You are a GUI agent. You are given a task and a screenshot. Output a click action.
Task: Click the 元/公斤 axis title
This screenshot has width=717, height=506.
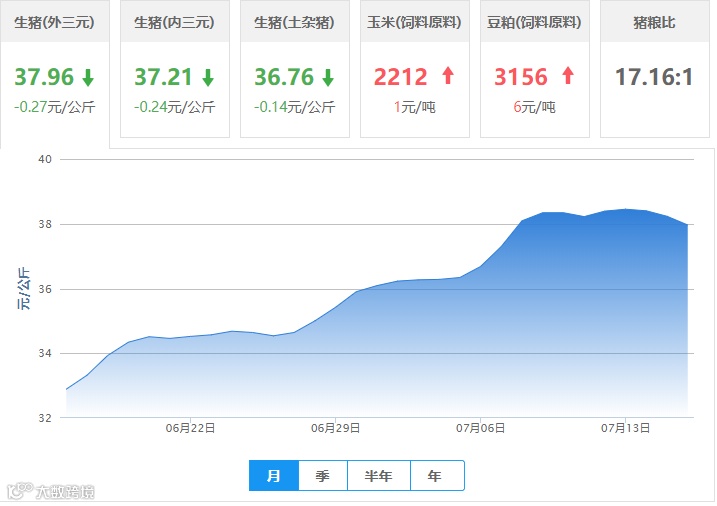(x=24, y=289)
